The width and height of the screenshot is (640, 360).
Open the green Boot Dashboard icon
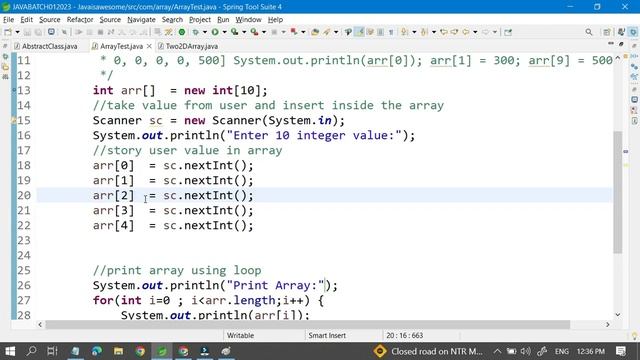tap(182, 32)
